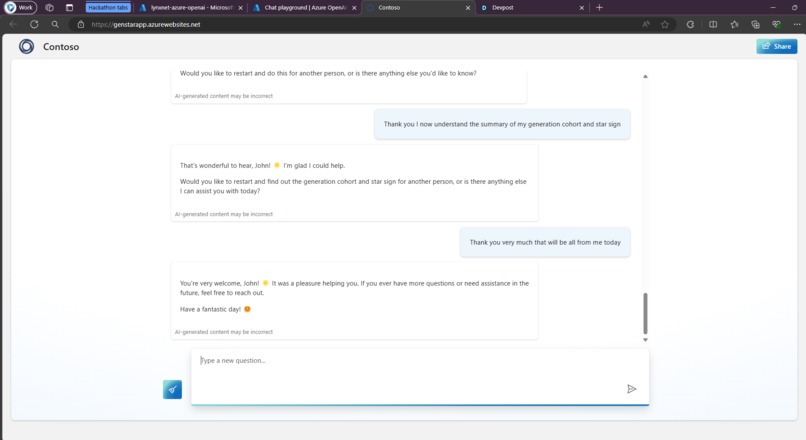Click the bottom 'AI-generated content may be incorrect' note
Screen dimensions: 806x440
[224, 332]
